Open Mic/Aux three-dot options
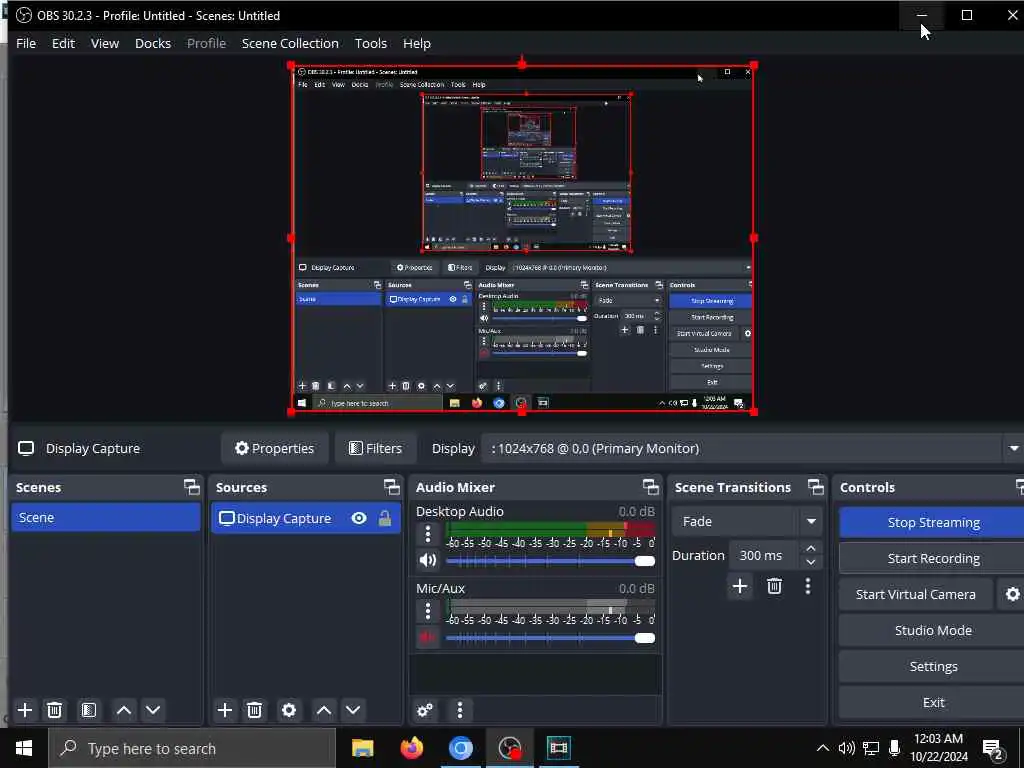Viewport: 1024px width, 768px height. click(x=428, y=611)
